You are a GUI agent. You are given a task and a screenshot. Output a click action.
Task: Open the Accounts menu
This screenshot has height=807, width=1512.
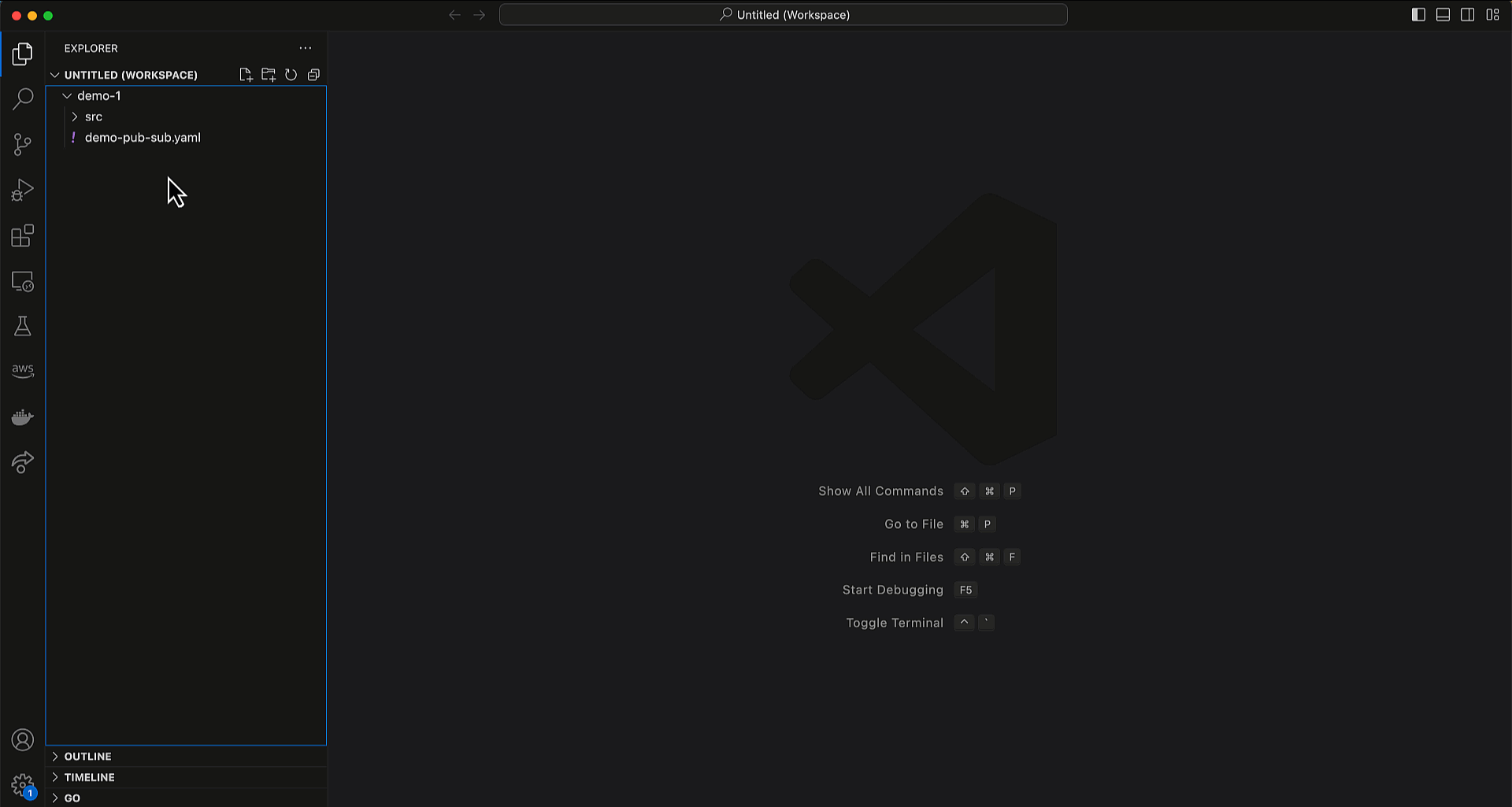tap(23, 740)
